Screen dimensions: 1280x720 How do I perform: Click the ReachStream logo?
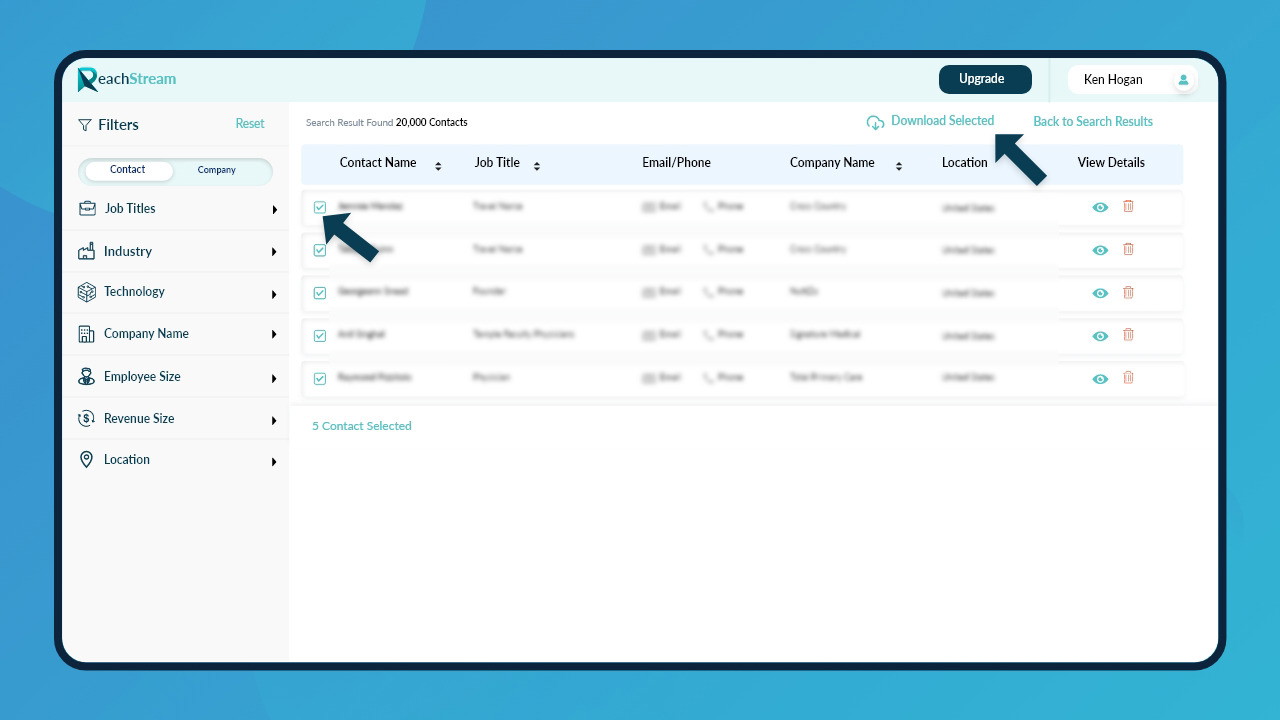click(x=127, y=79)
